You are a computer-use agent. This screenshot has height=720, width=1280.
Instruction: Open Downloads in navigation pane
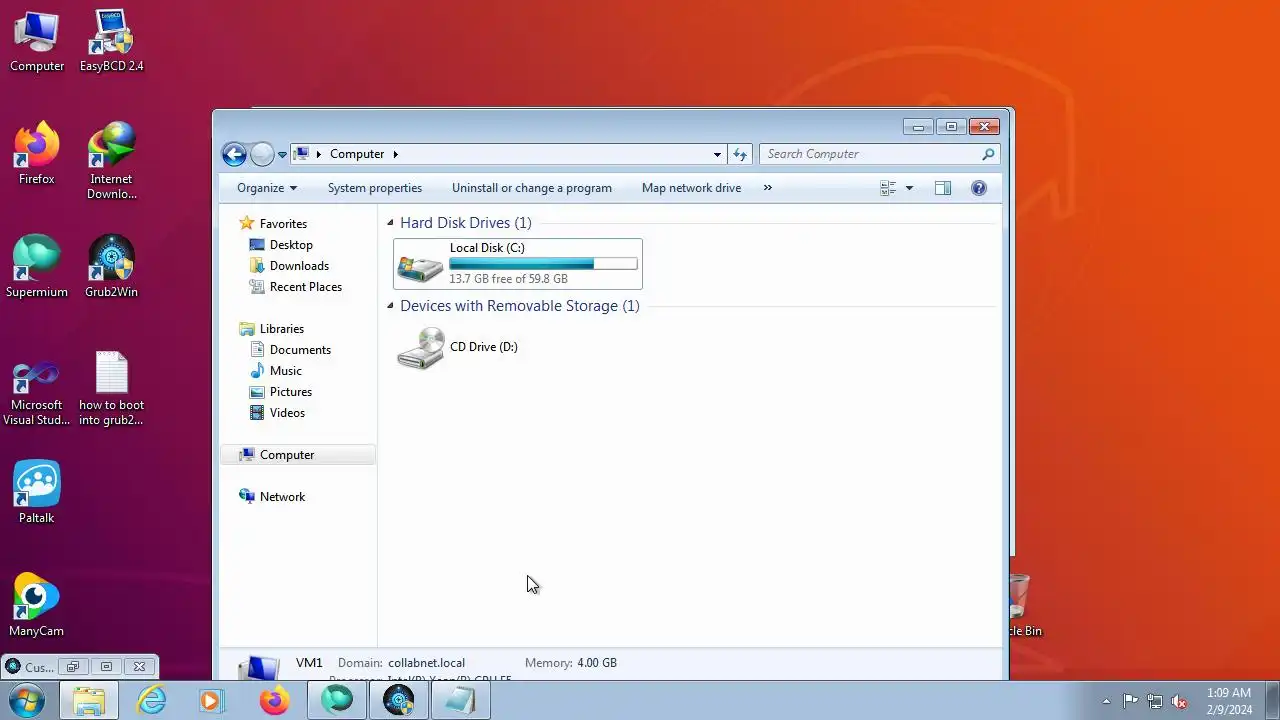(x=299, y=266)
